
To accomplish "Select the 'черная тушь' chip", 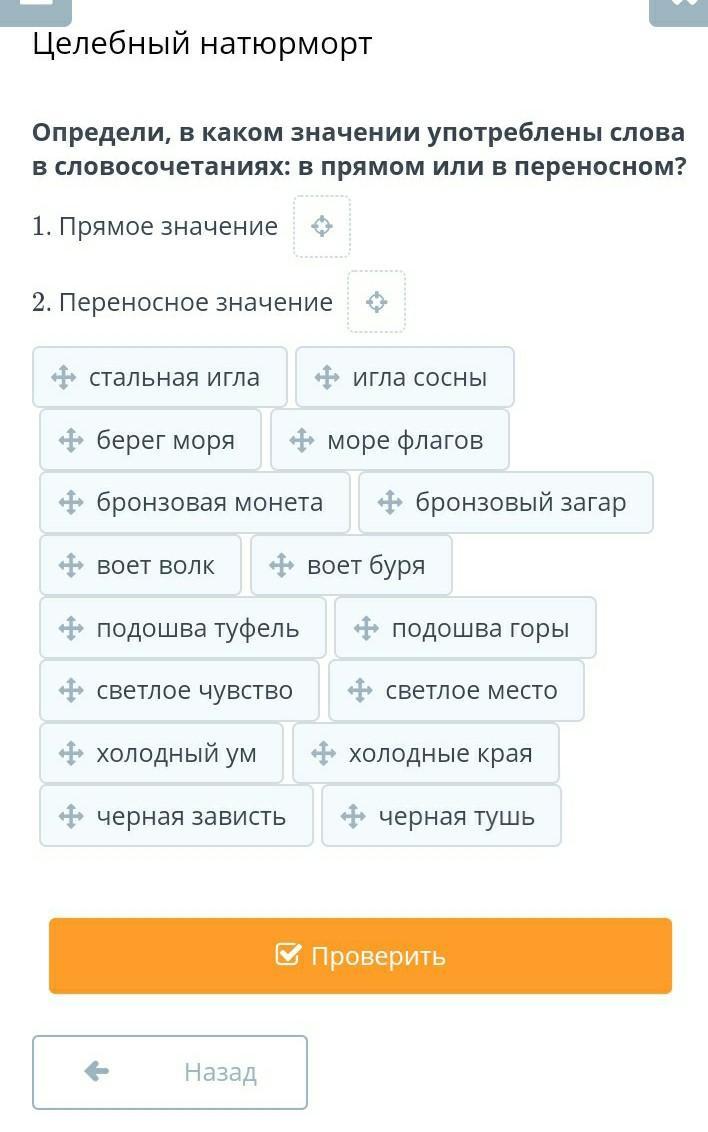I will [x=442, y=816].
